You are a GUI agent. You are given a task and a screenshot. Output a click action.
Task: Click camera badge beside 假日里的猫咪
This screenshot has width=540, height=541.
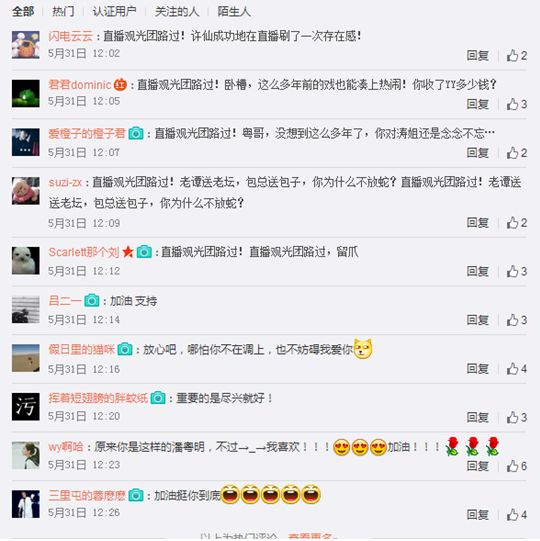[x=125, y=349]
